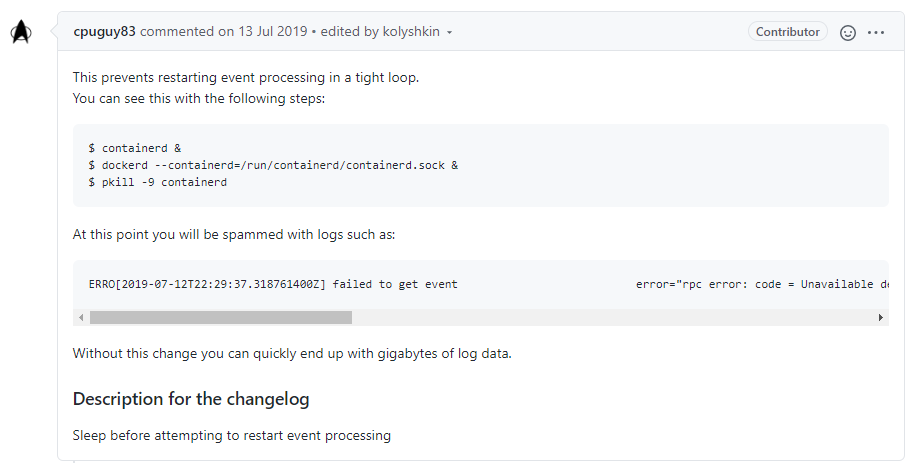
Task: Click the "At this point you will be spammed" text
Action: (x=233, y=234)
